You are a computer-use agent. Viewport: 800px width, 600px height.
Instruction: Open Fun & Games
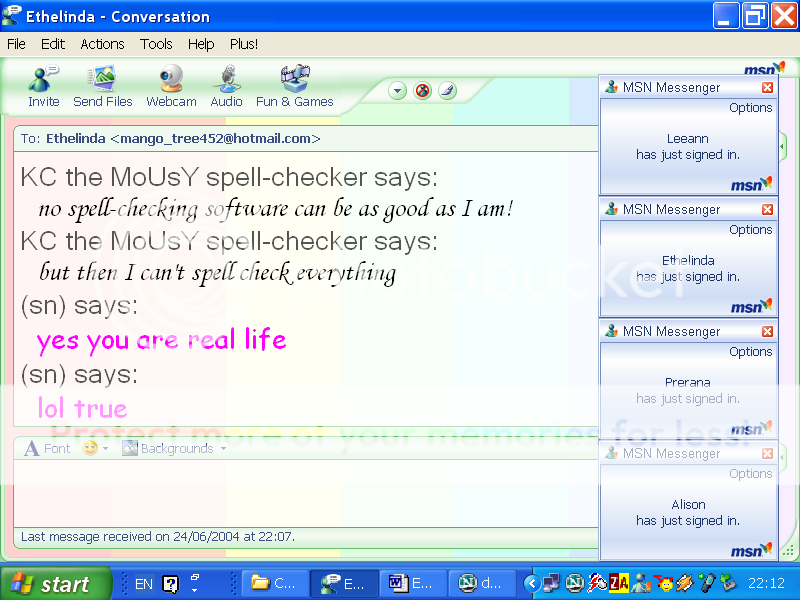tap(294, 84)
